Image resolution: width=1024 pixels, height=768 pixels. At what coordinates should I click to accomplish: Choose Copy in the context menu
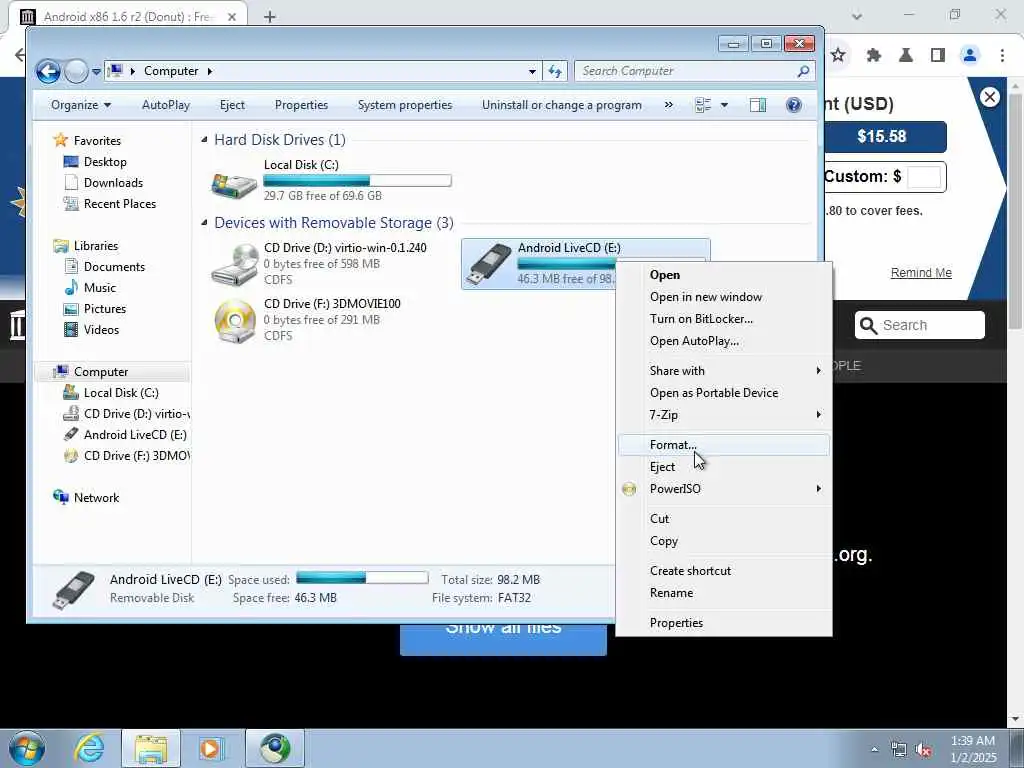(x=664, y=541)
